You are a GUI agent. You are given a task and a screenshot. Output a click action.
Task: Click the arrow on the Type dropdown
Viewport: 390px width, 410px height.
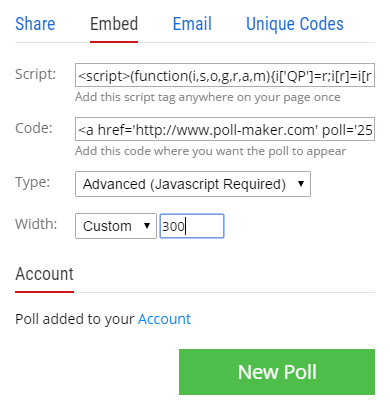click(301, 183)
